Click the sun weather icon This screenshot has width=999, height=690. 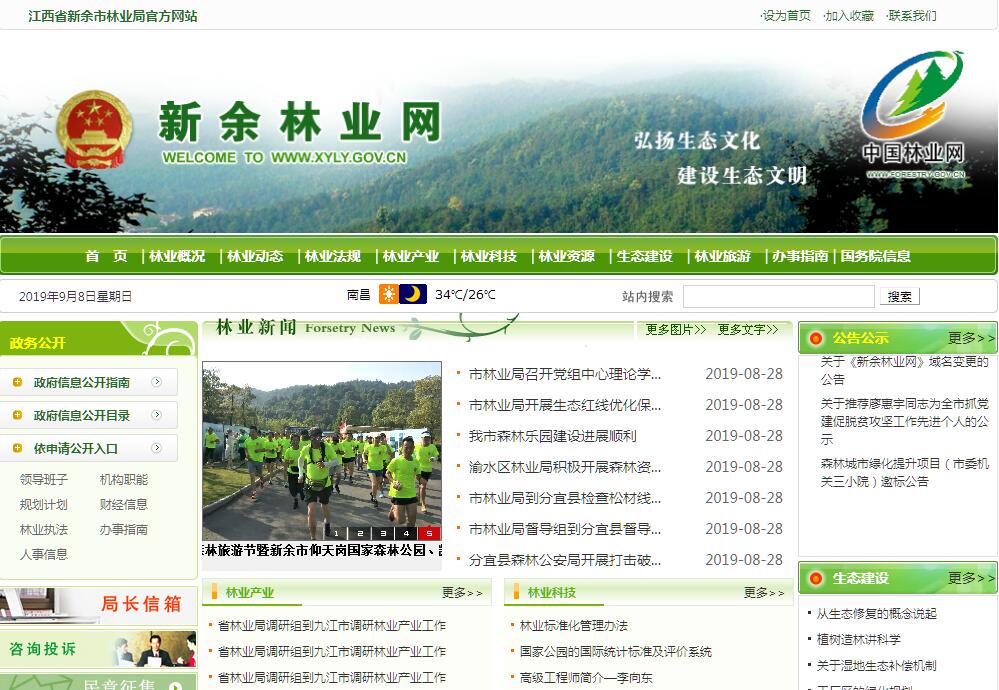(x=389, y=294)
